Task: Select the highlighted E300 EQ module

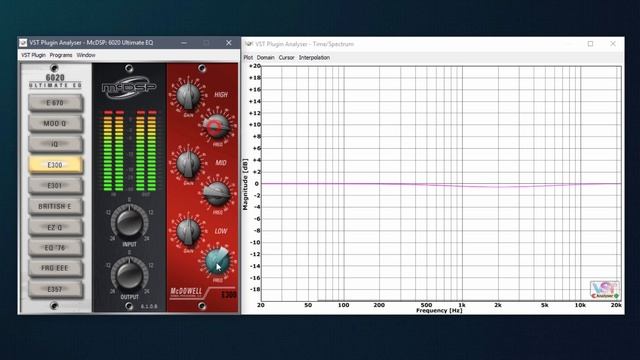Action: pos(56,165)
